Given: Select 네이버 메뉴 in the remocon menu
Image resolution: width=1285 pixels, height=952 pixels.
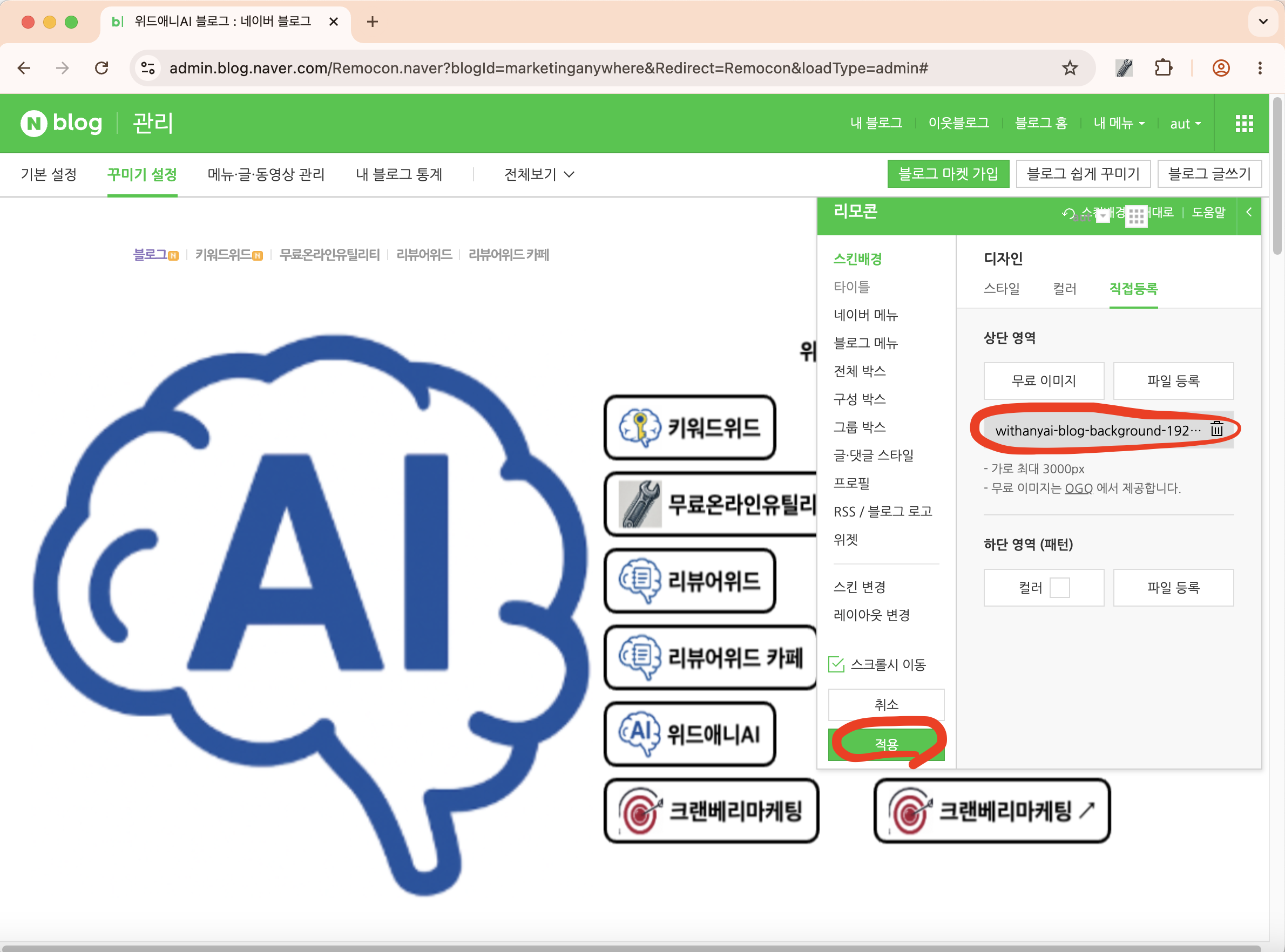Looking at the screenshot, I should click(866, 315).
